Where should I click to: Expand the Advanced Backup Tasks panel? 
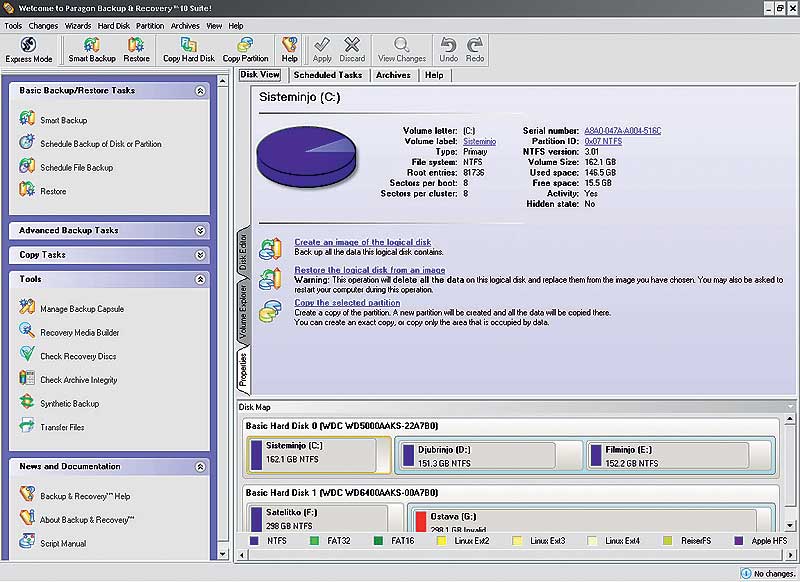coord(201,231)
